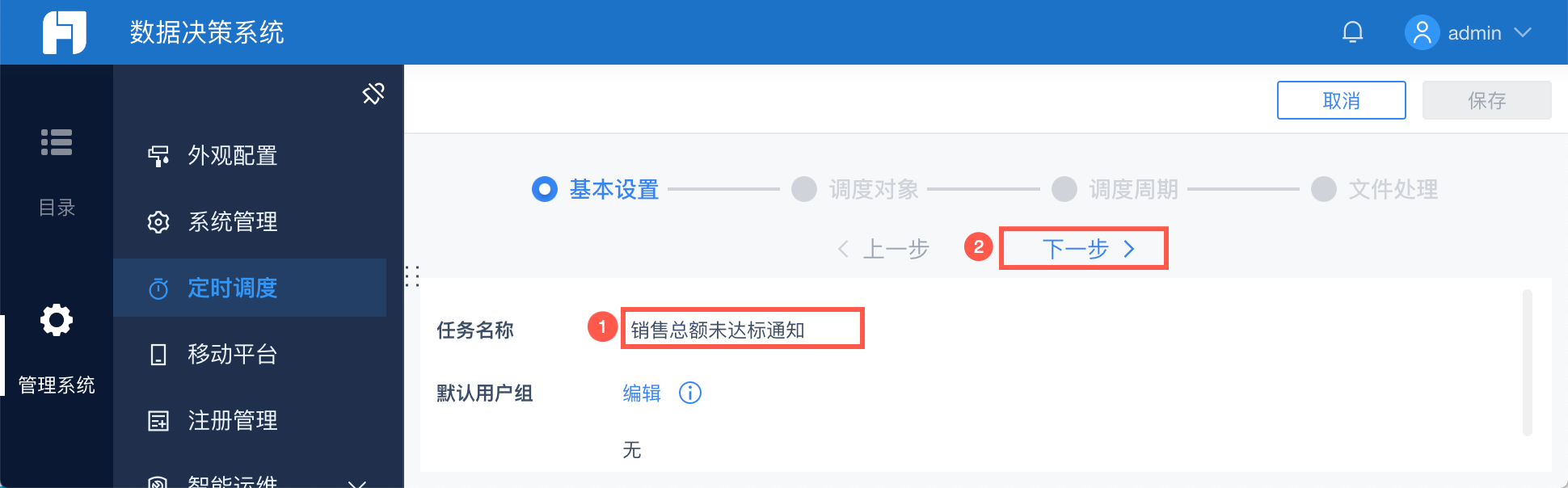Screen dimensions: 1568x488
Task: Select the 基本设置 step radio
Action: [x=545, y=189]
